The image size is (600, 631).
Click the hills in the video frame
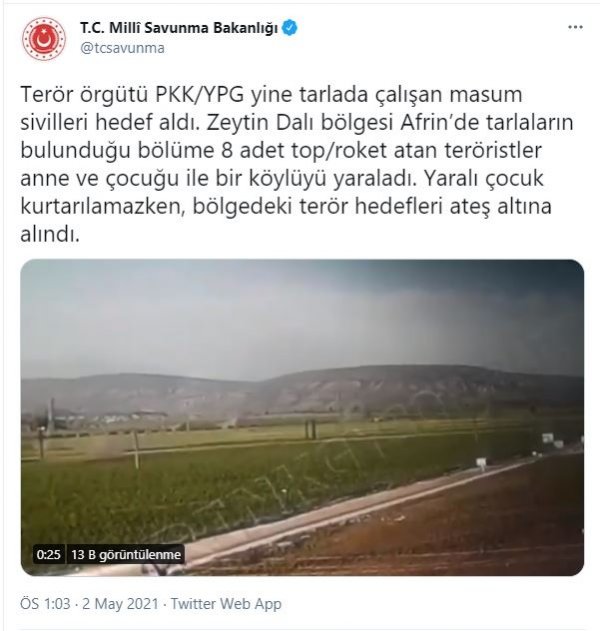[x=302, y=390]
